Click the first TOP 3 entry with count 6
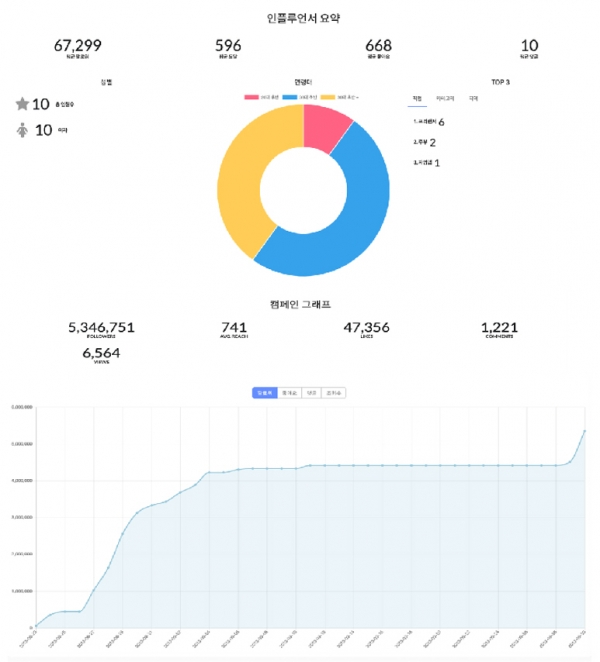 (x=429, y=122)
